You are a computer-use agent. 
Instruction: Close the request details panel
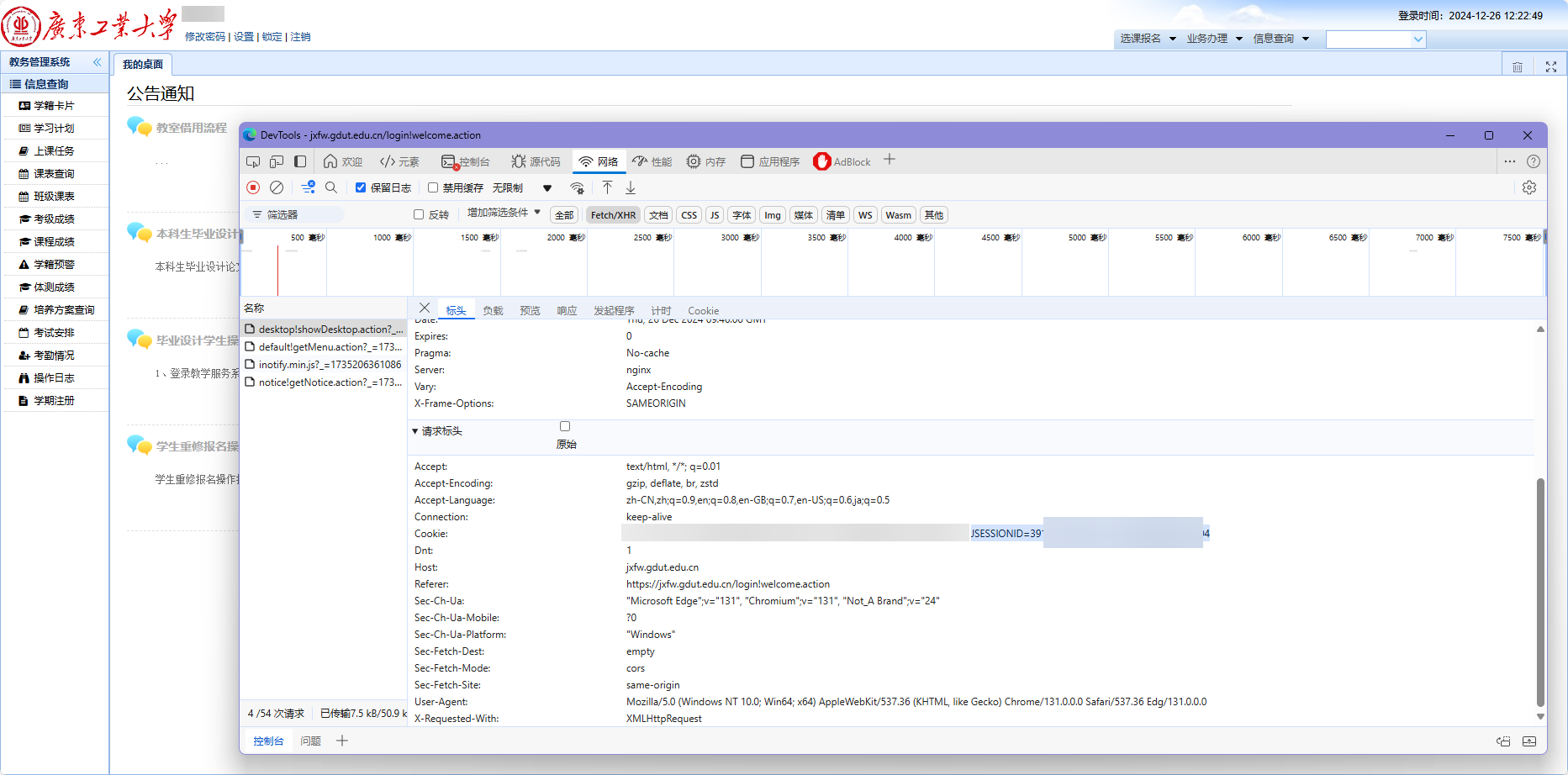(x=425, y=308)
